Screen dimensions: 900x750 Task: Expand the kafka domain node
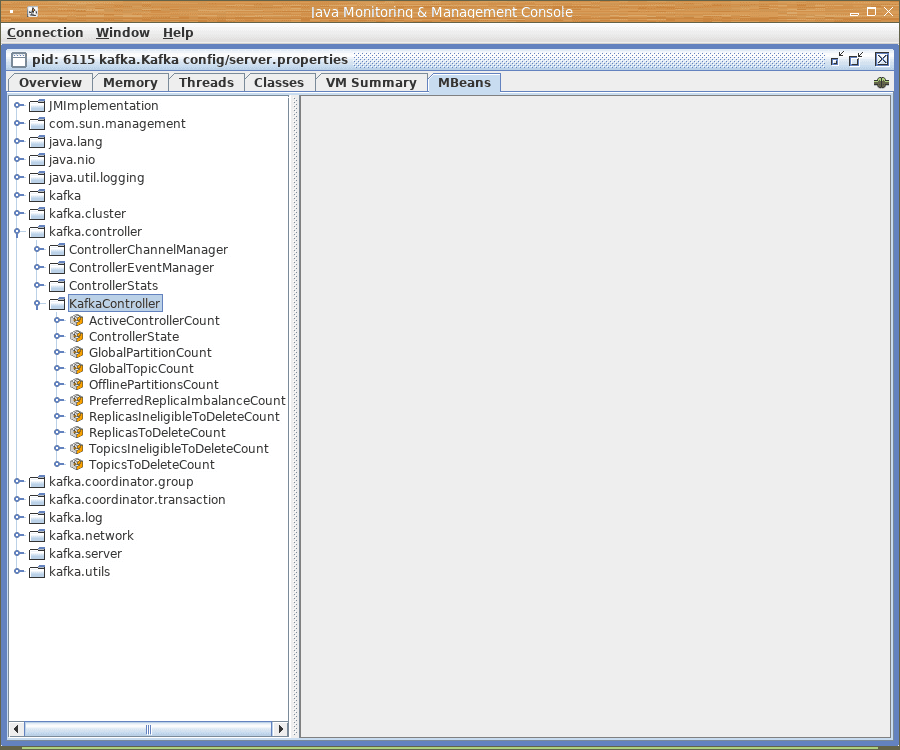18,195
